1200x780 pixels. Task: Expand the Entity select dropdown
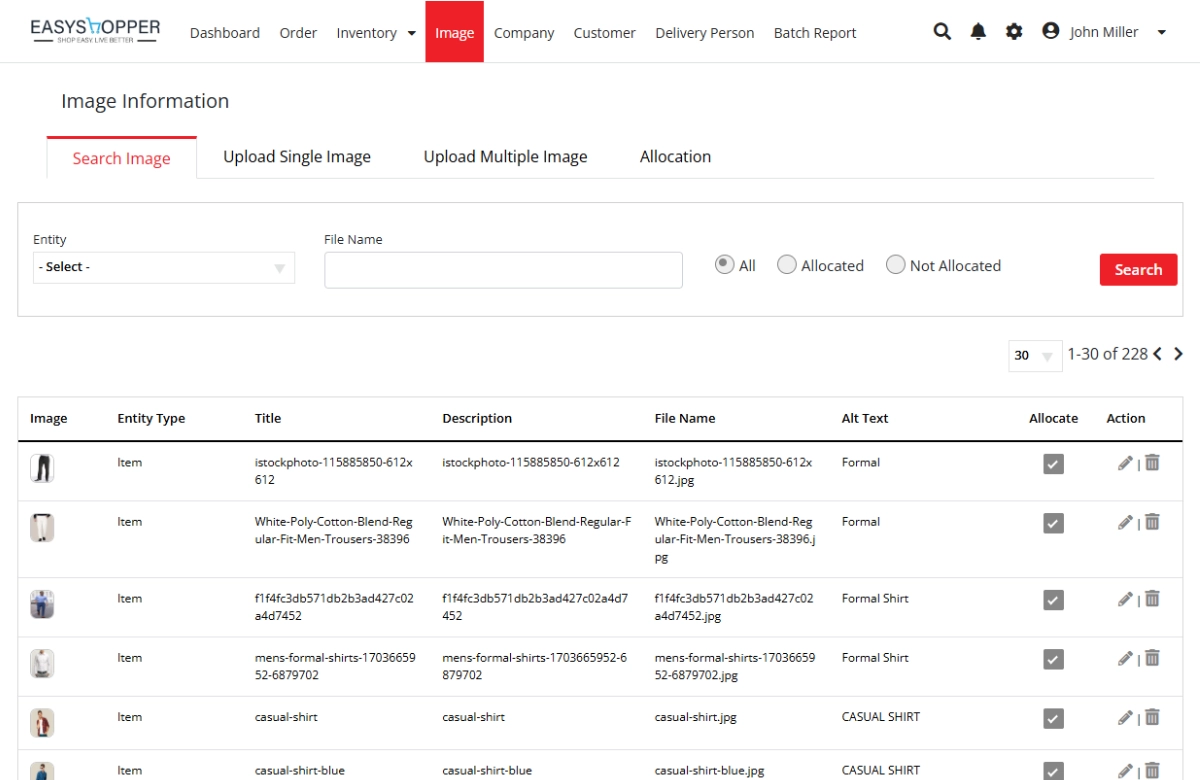click(x=164, y=268)
